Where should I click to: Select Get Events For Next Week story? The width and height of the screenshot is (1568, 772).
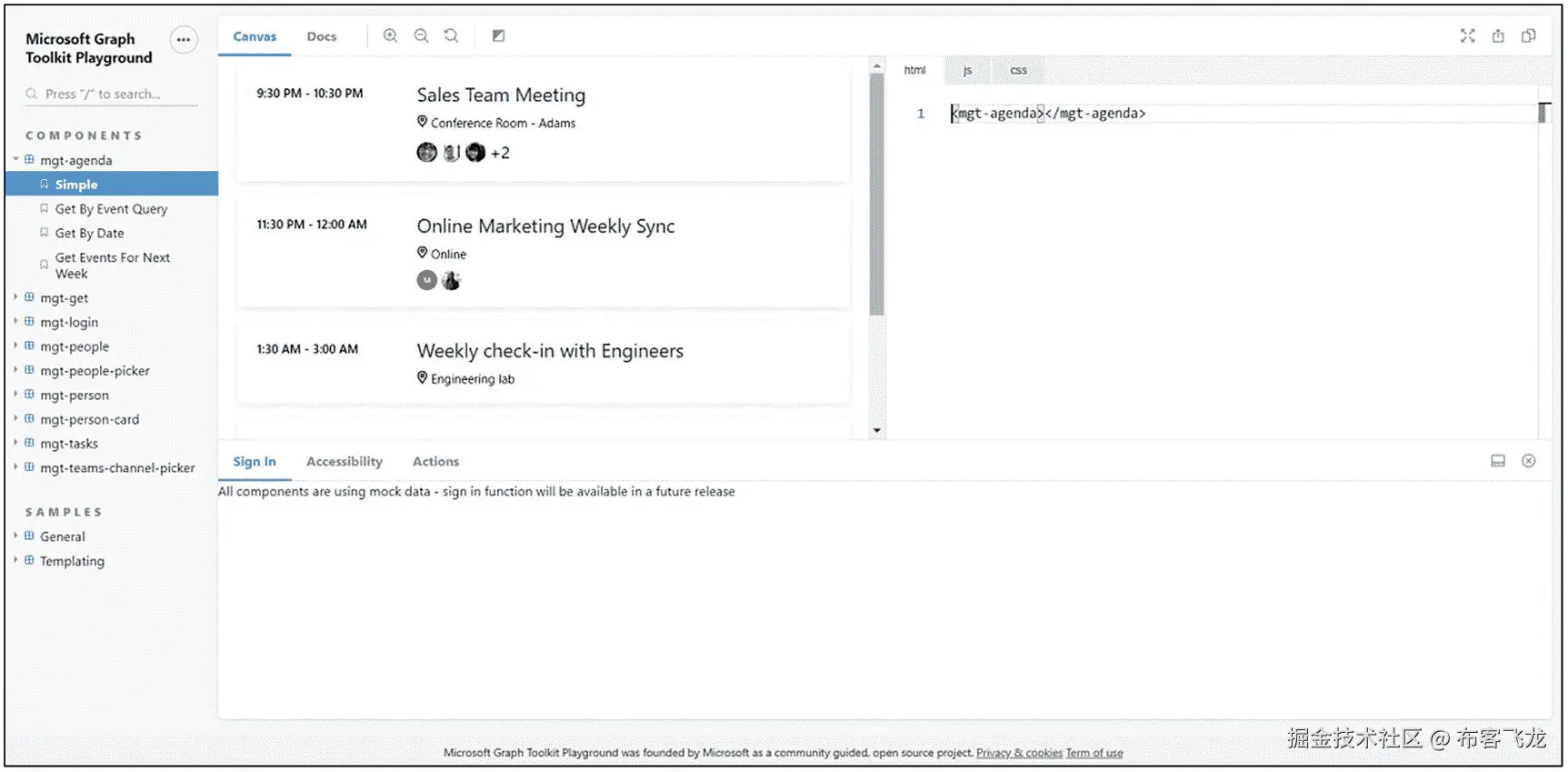point(113,266)
